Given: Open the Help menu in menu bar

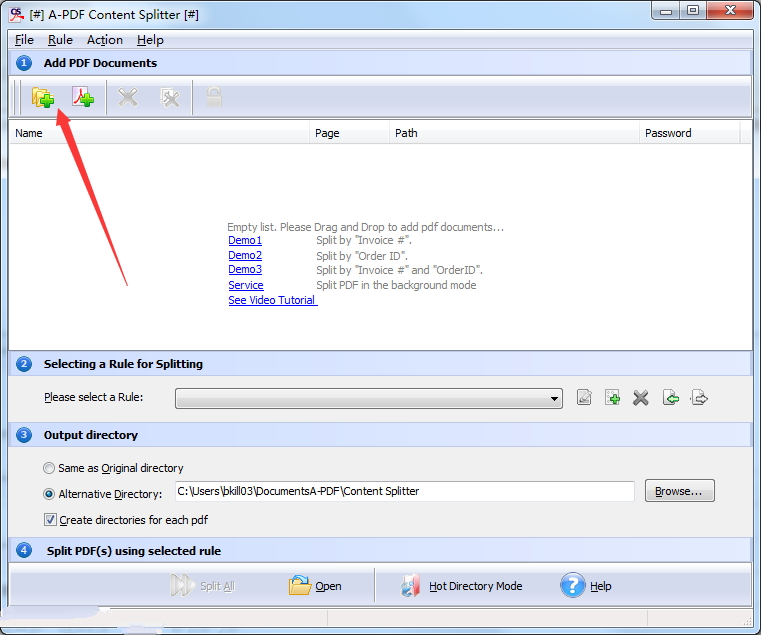Looking at the screenshot, I should (x=150, y=40).
